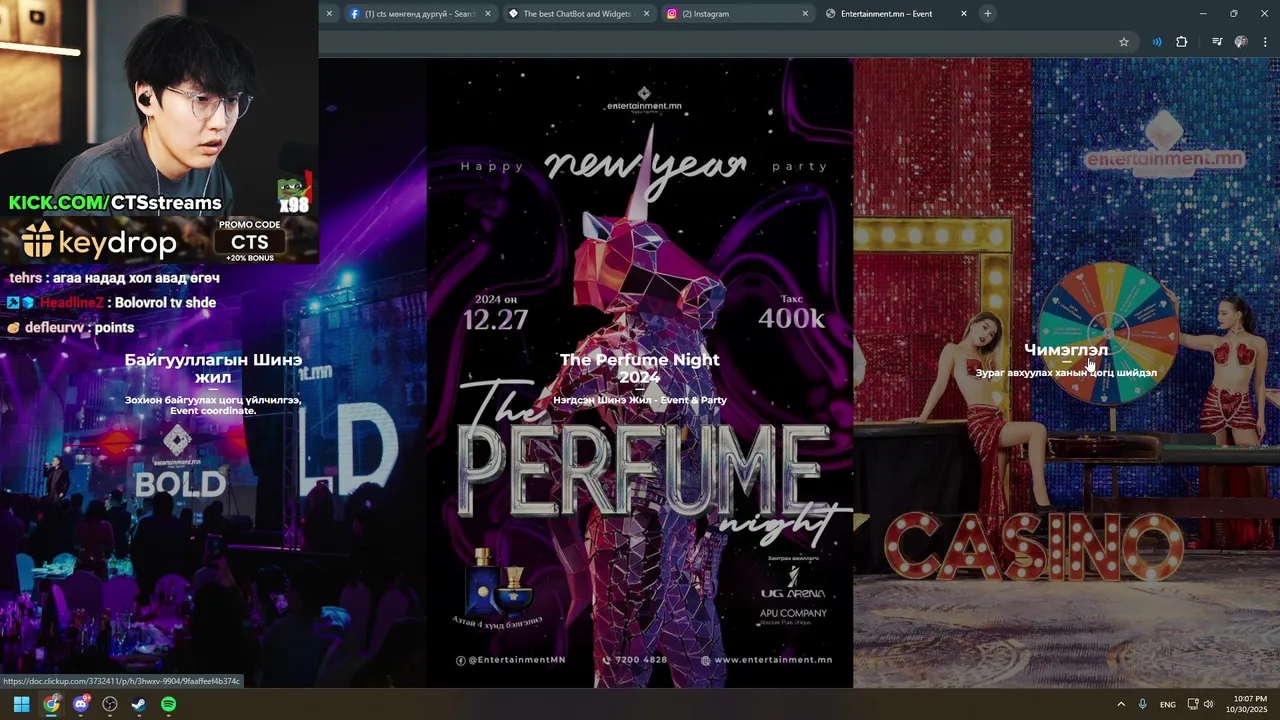This screenshot has height=720, width=1280.
Task: Close the ChatBot and Widgets tab
Action: pyautogui.click(x=646, y=14)
